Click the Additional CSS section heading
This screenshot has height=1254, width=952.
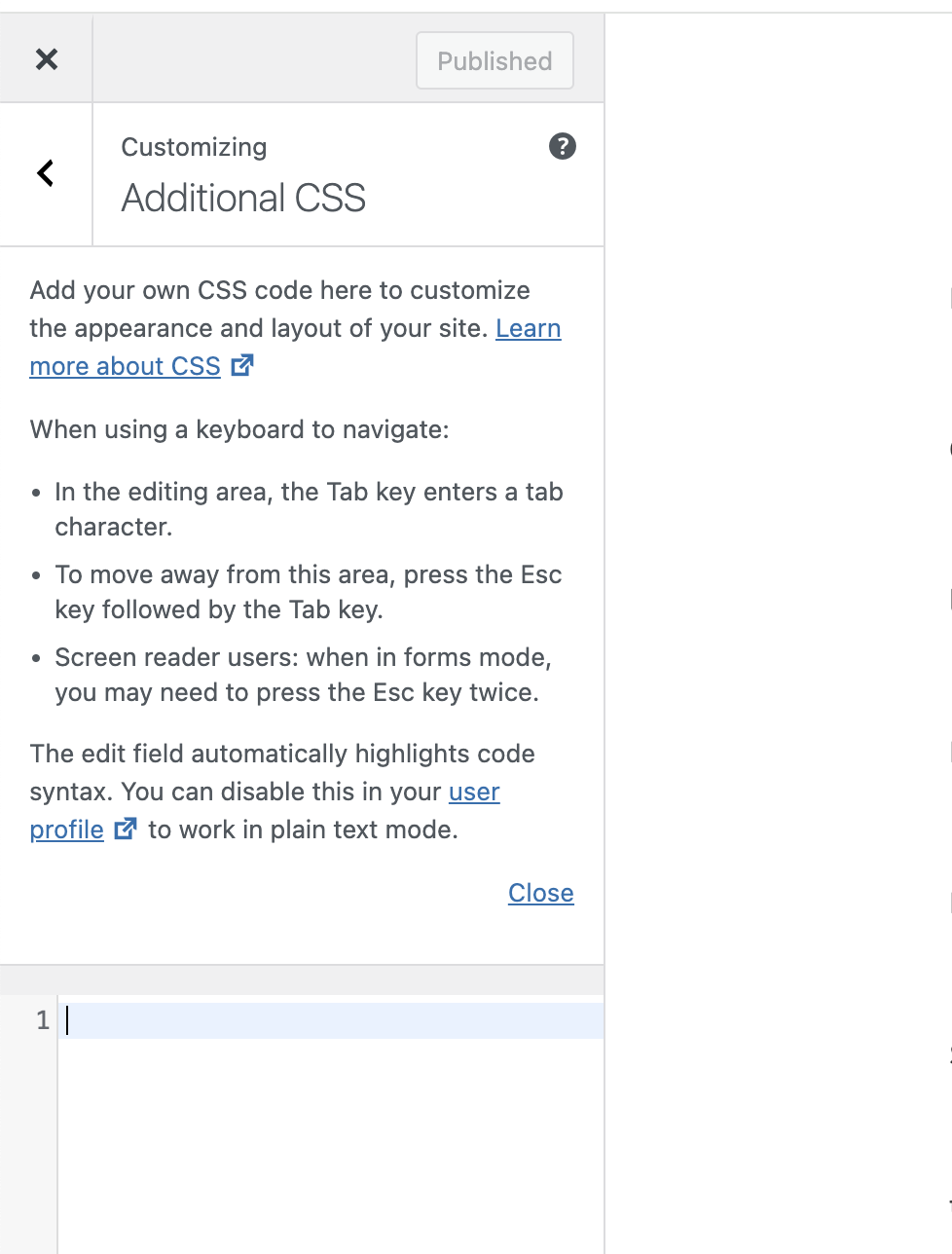point(243,199)
